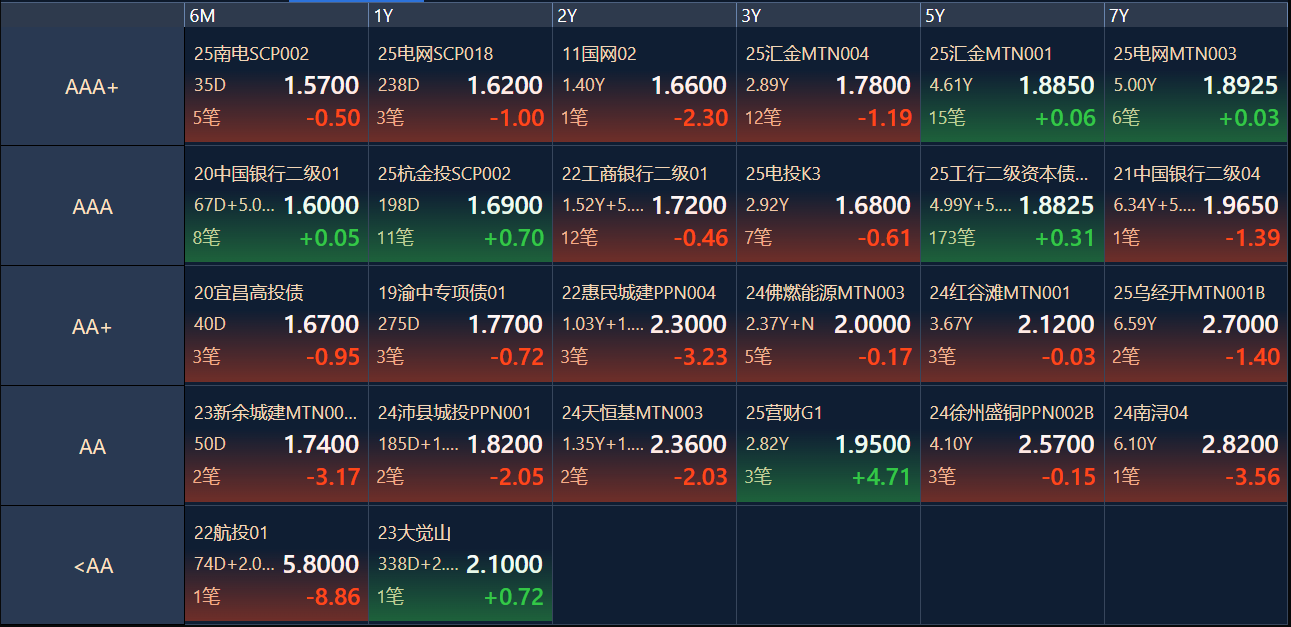Screen dimensions: 1291x627
Task: Click the -3.17 change value
Action: pos(333,477)
